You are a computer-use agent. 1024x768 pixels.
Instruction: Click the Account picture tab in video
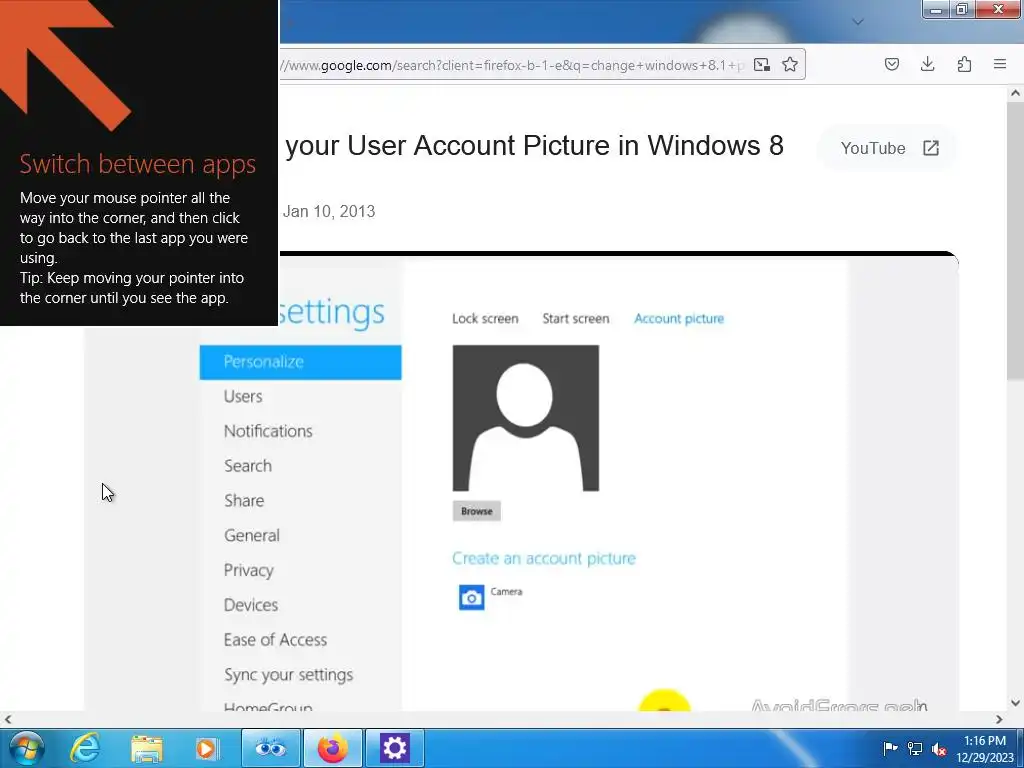(x=679, y=319)
